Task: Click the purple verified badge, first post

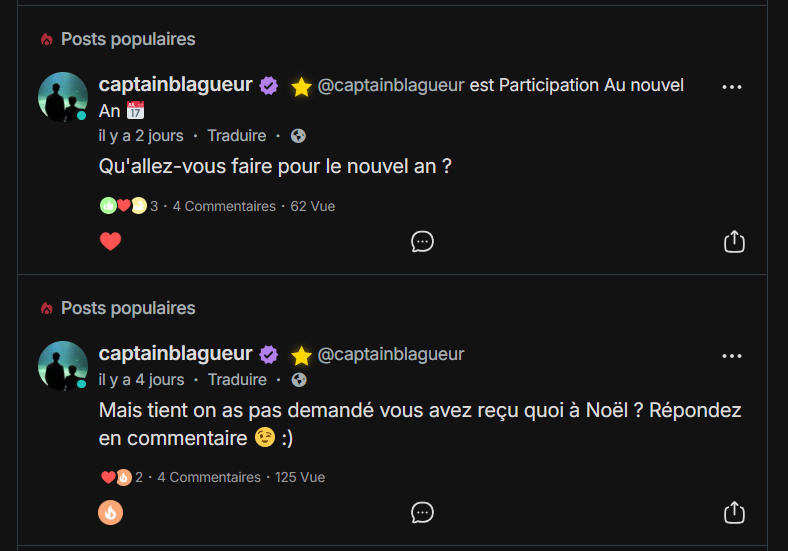Action: tap(269, 86)
